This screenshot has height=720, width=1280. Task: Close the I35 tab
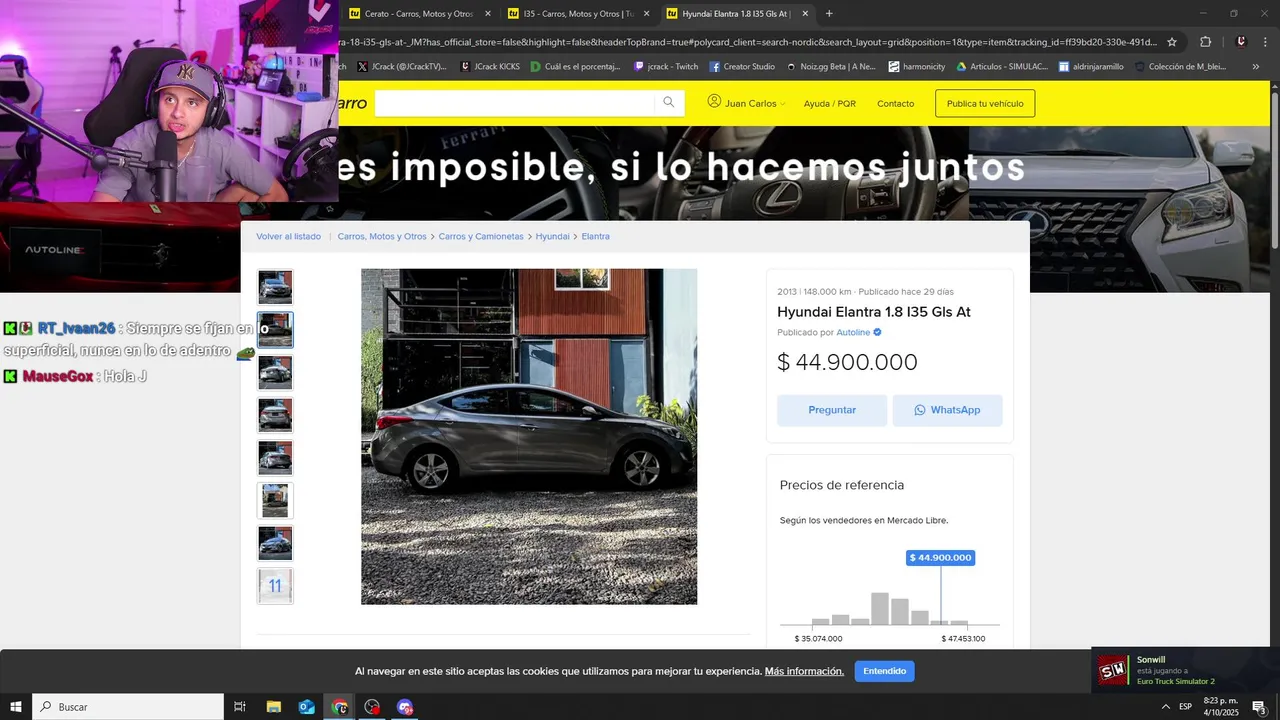tap(646, 14)
